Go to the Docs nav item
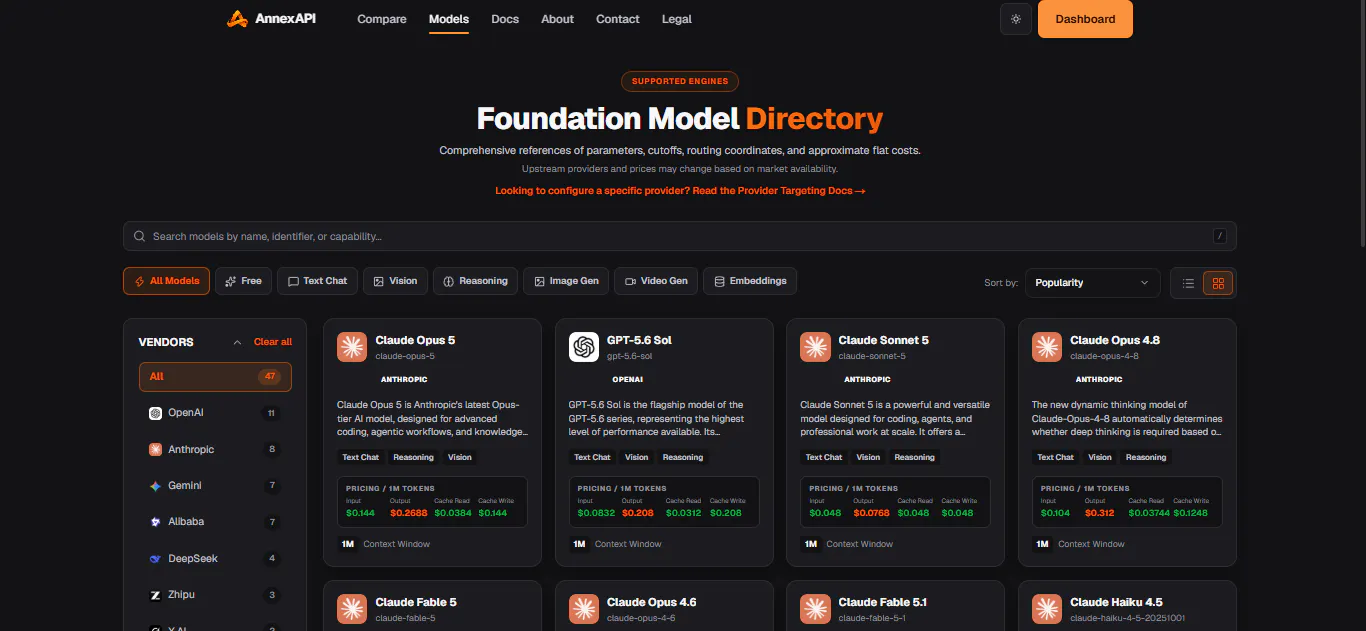Image resolution: width=1366 pixels, height=631 pixels. (505, 19)
